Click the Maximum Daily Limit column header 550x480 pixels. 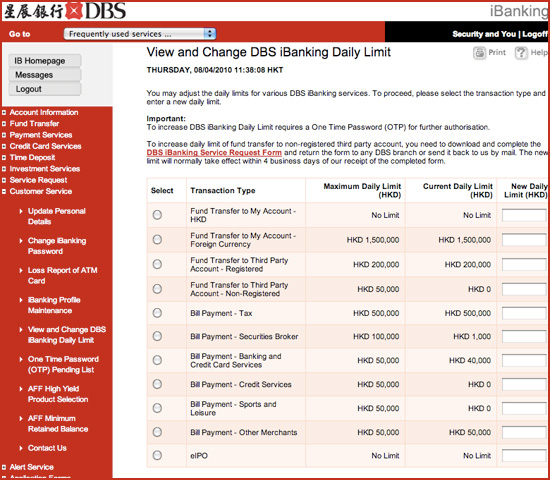coord(362,191)
